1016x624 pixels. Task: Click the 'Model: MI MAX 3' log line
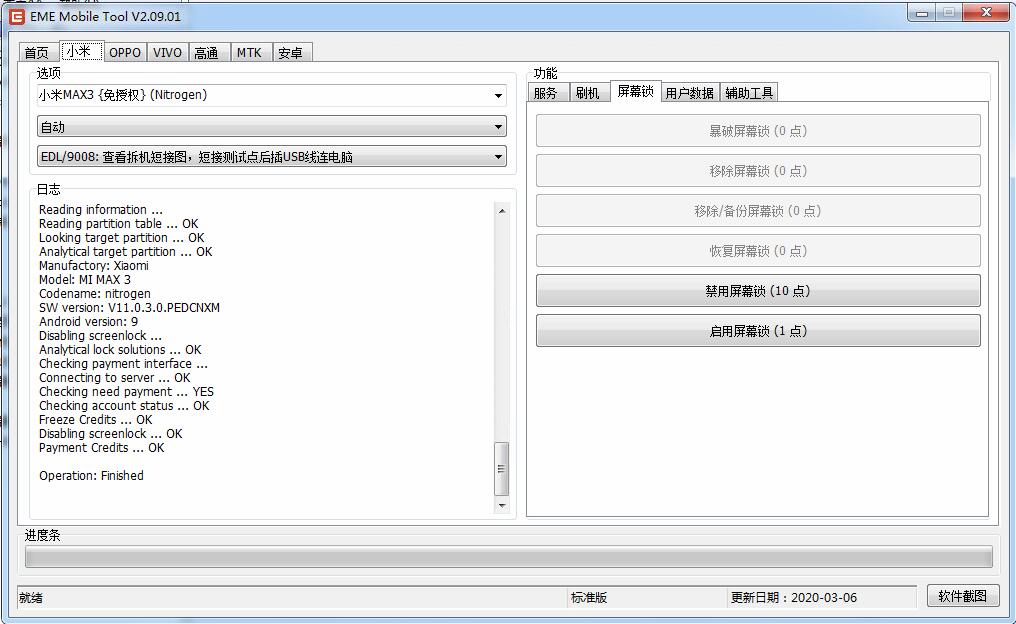(x=85, y=280)
